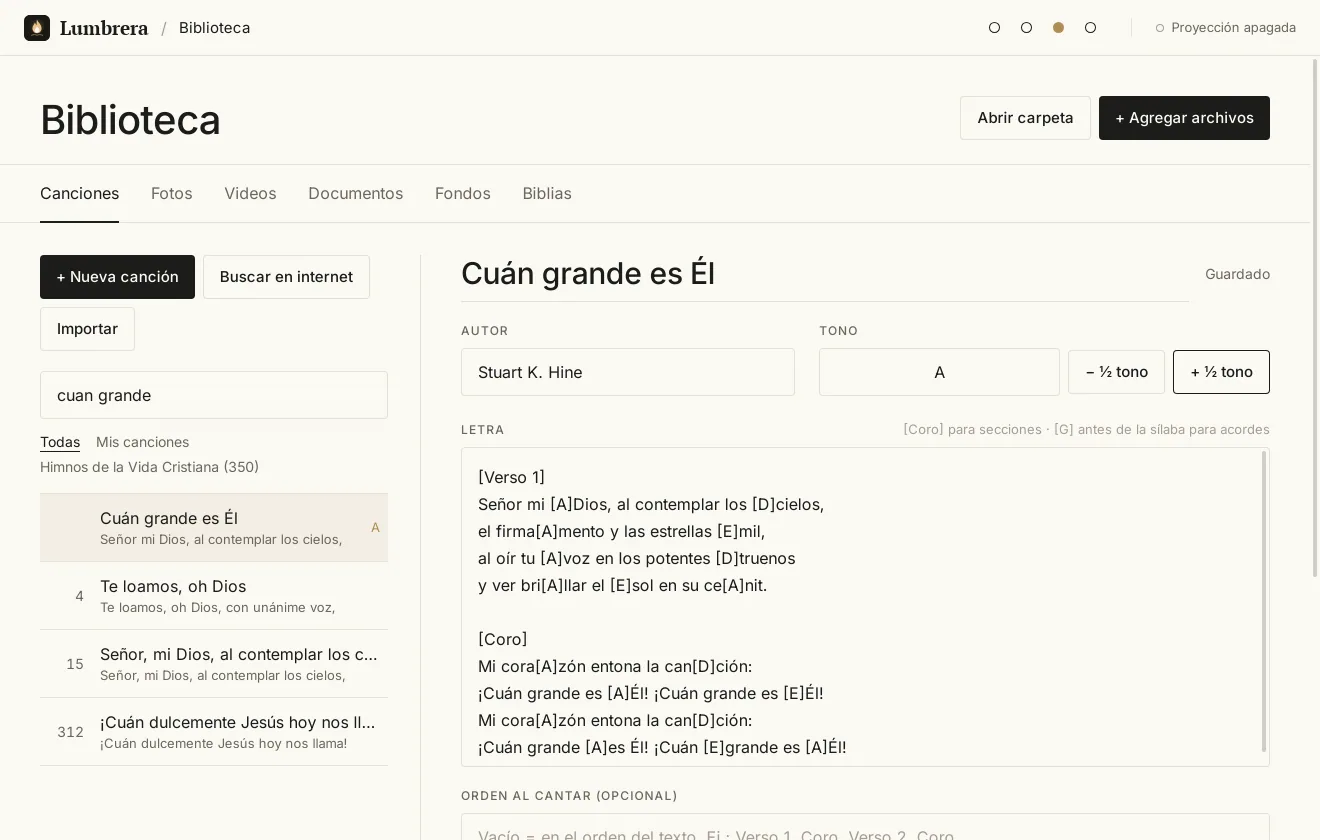Select song Cuán grande es Él in list
Viewport: 1320px width, 840px height.
214,527
